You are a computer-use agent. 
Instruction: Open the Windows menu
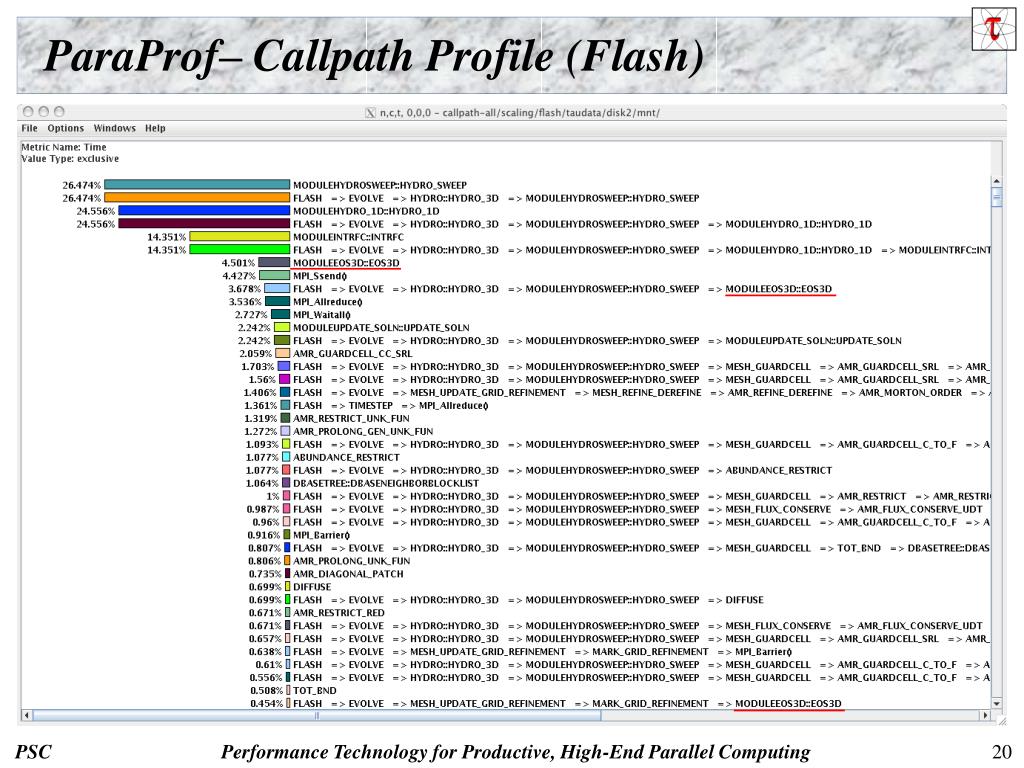click(114, 128)
